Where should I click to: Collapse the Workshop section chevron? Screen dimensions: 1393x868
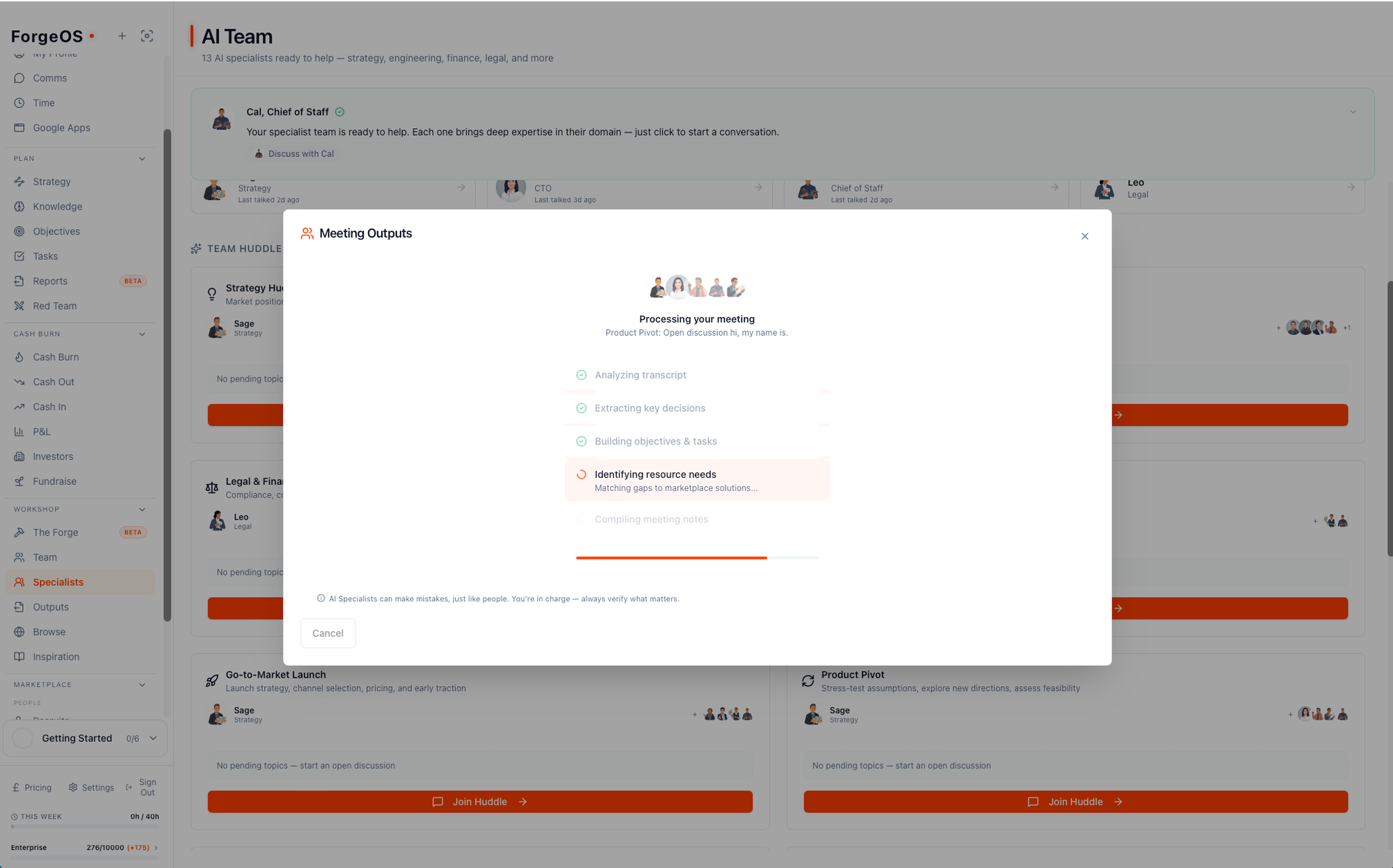[142, 509]
